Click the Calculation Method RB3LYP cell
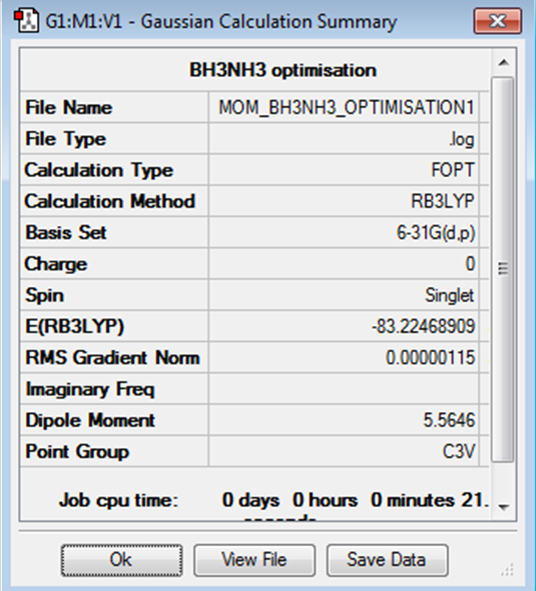The width and height of the screenshot is (536, 591). (x=343, y=201)
